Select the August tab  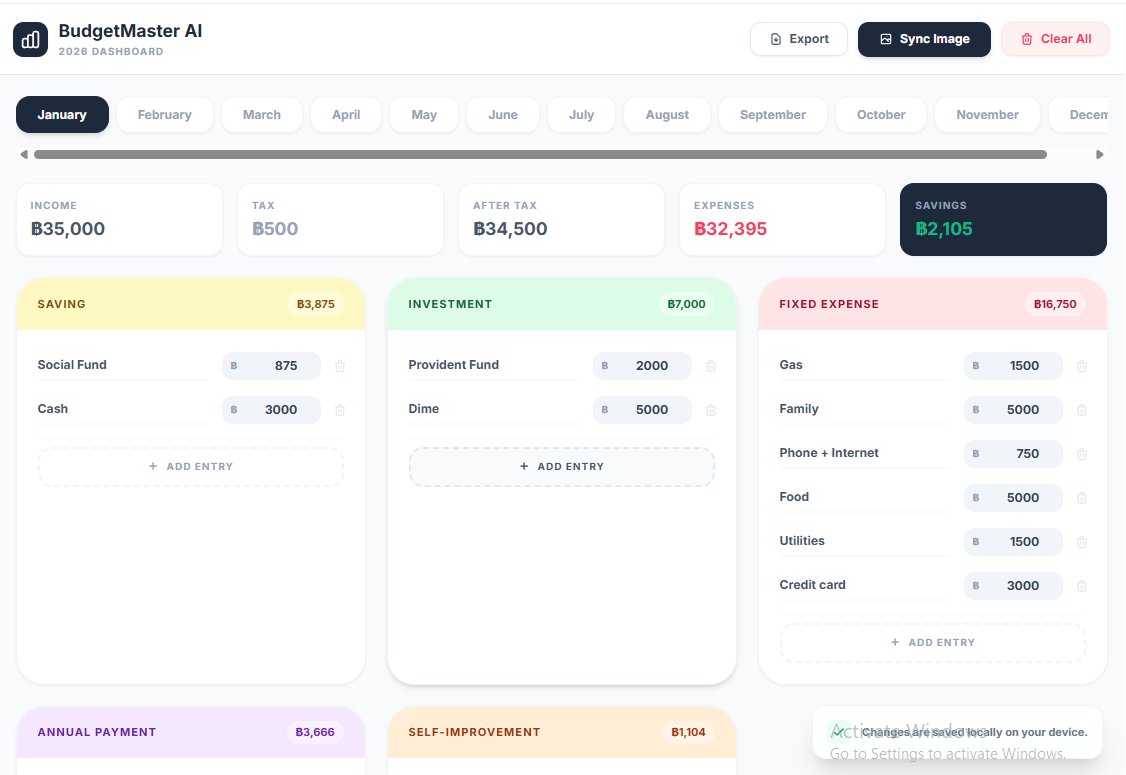pyautogui.click(x=667, y=115)
